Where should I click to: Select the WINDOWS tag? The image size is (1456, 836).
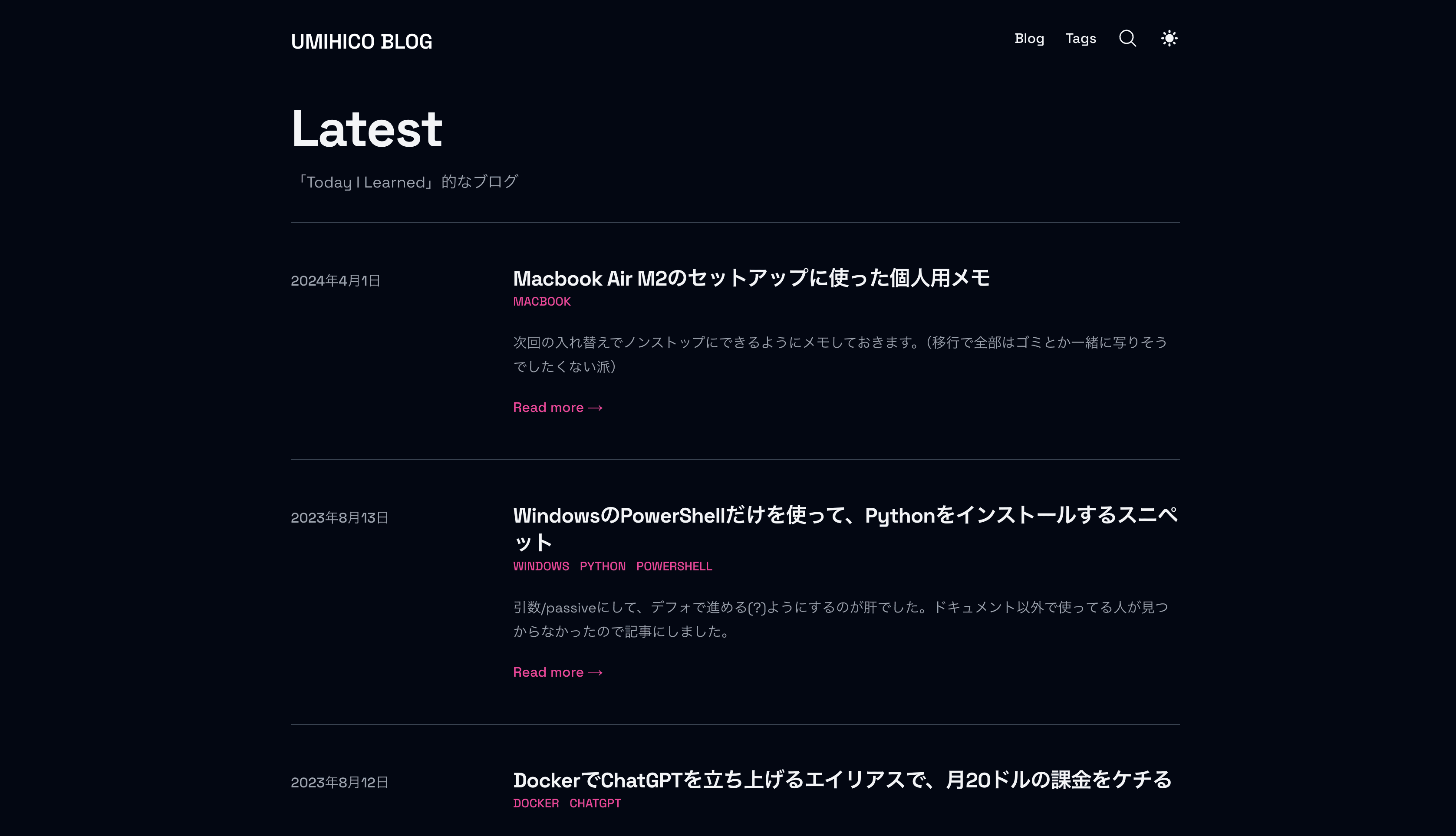[541, 566]
